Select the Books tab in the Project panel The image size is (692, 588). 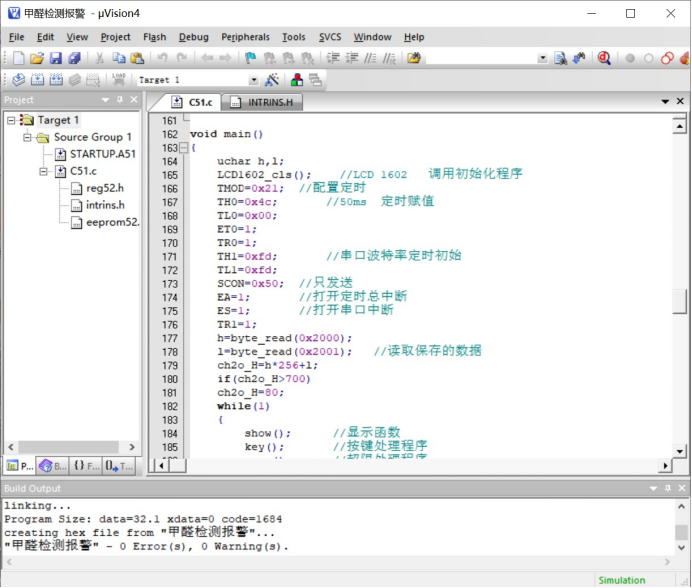point(52,466)
